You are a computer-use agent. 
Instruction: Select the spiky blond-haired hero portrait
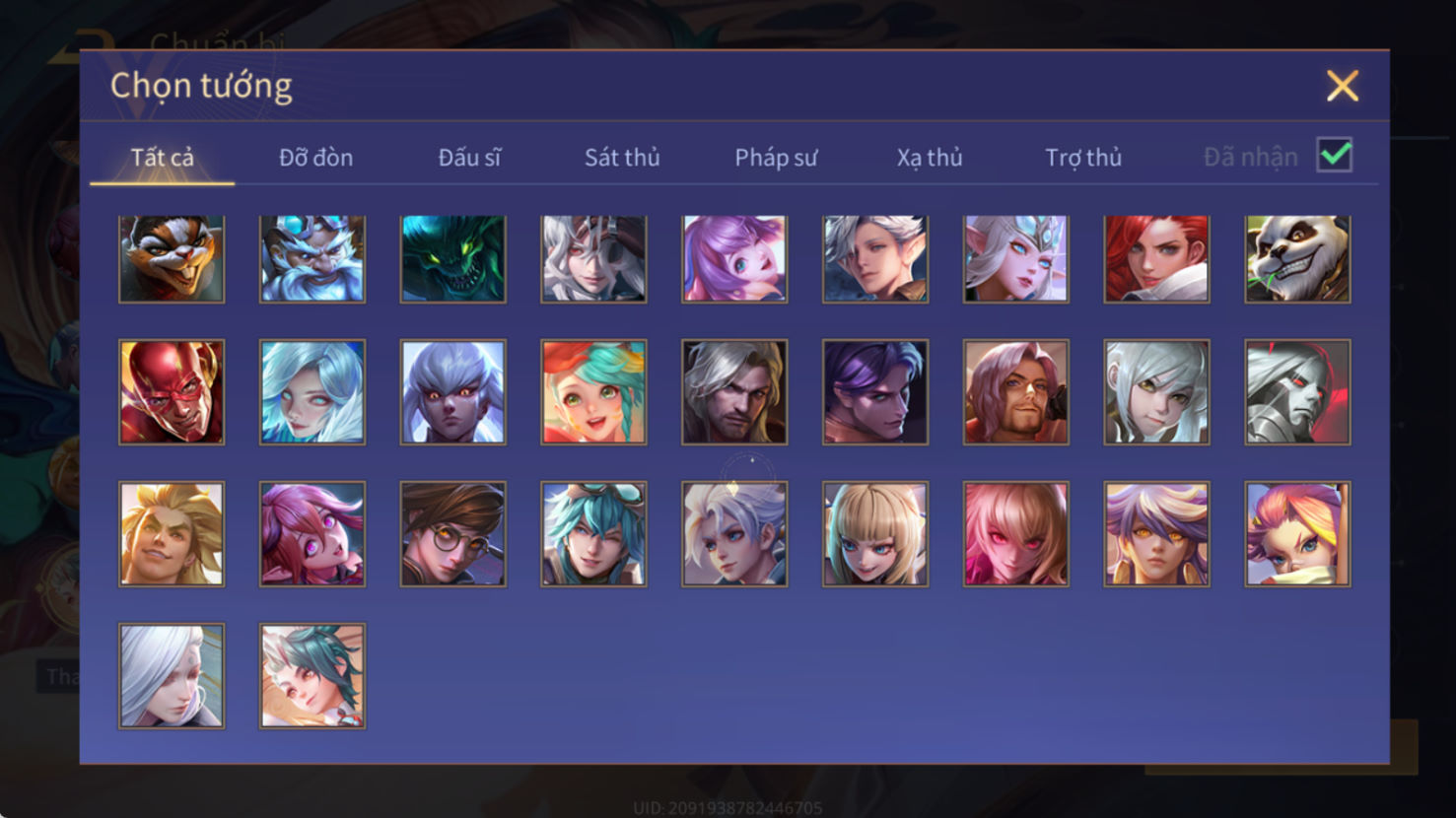click(172, 534)
